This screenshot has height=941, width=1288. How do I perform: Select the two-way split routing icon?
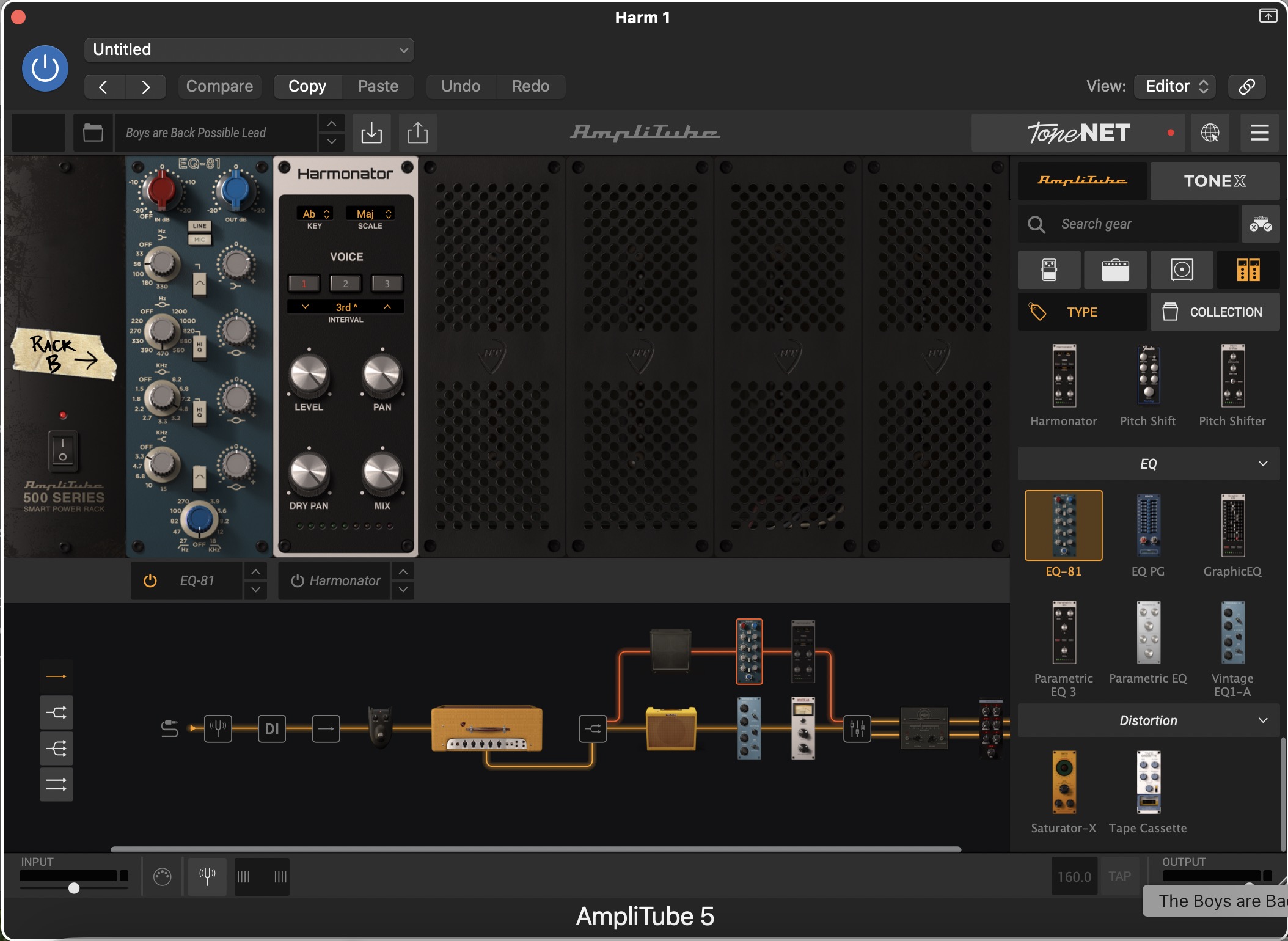pos(56,712)
